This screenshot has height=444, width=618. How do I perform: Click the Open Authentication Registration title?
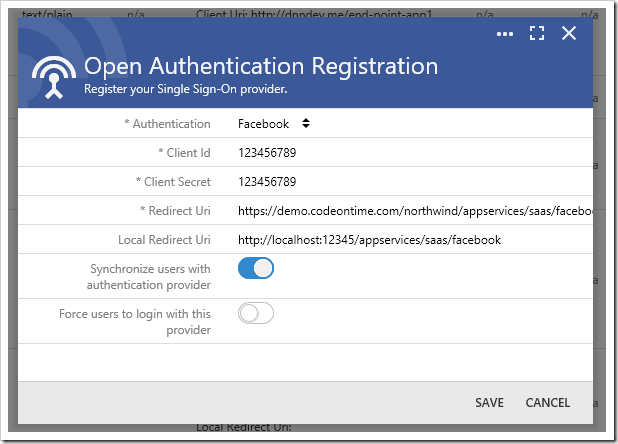[261, 66]
